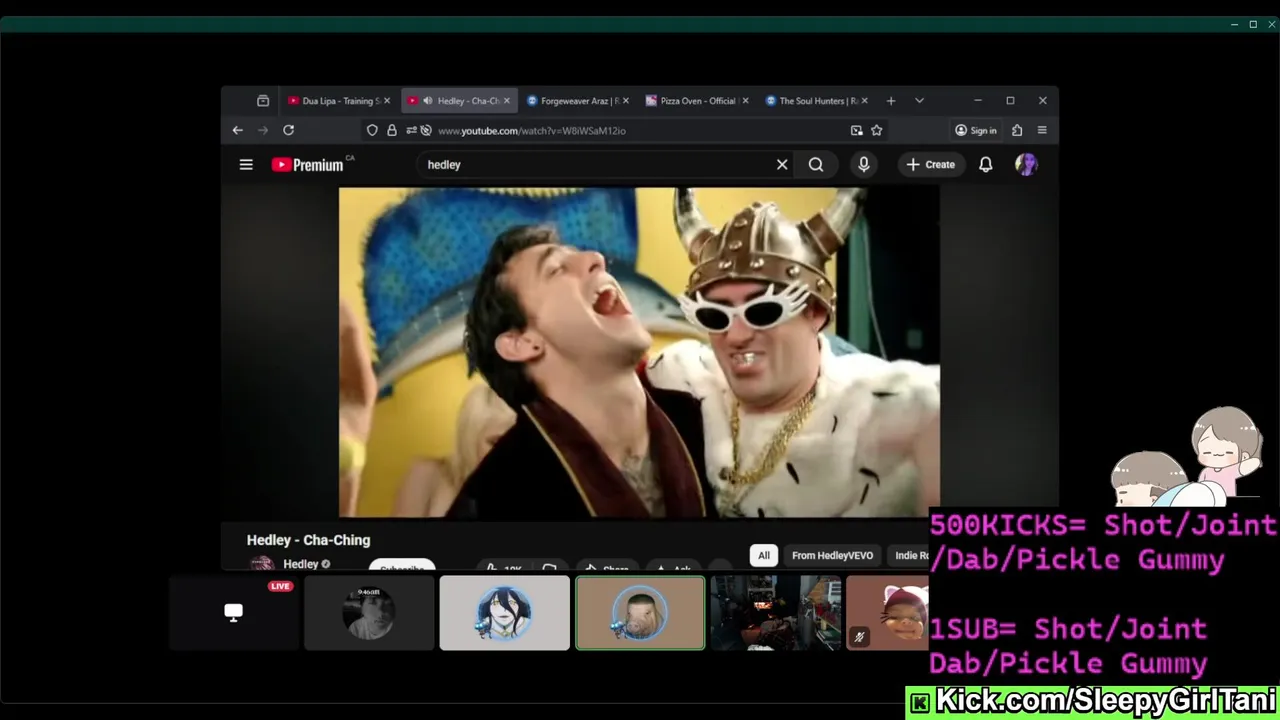The image size is (1280, 720).
Task: Close the Soul Hunters tab
Action: 864,101
